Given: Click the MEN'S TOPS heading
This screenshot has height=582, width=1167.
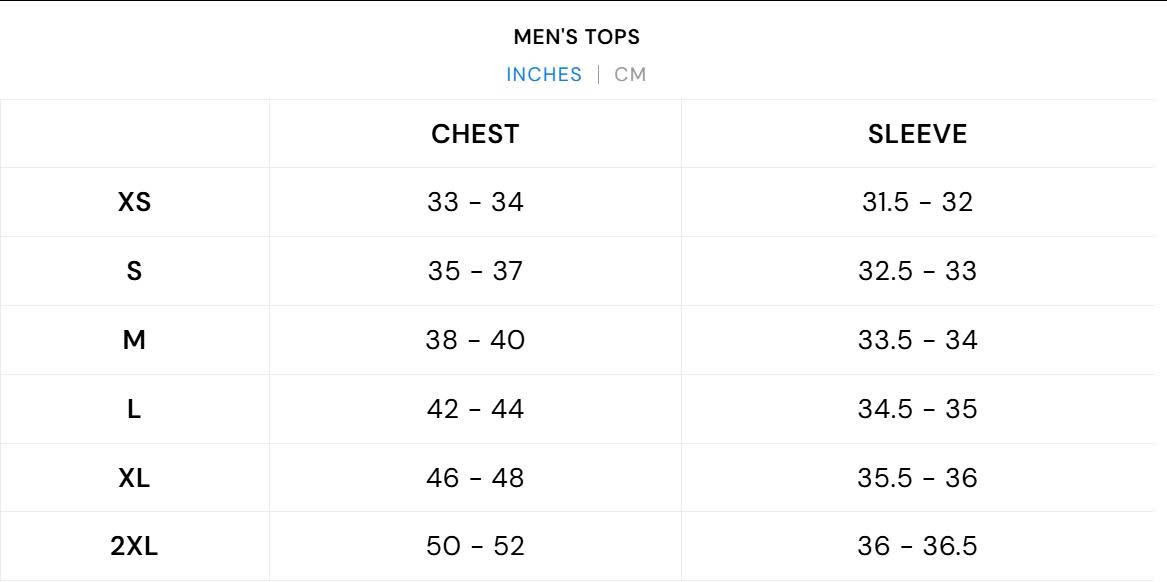Looking at the screenshot, I should point(577,37).
